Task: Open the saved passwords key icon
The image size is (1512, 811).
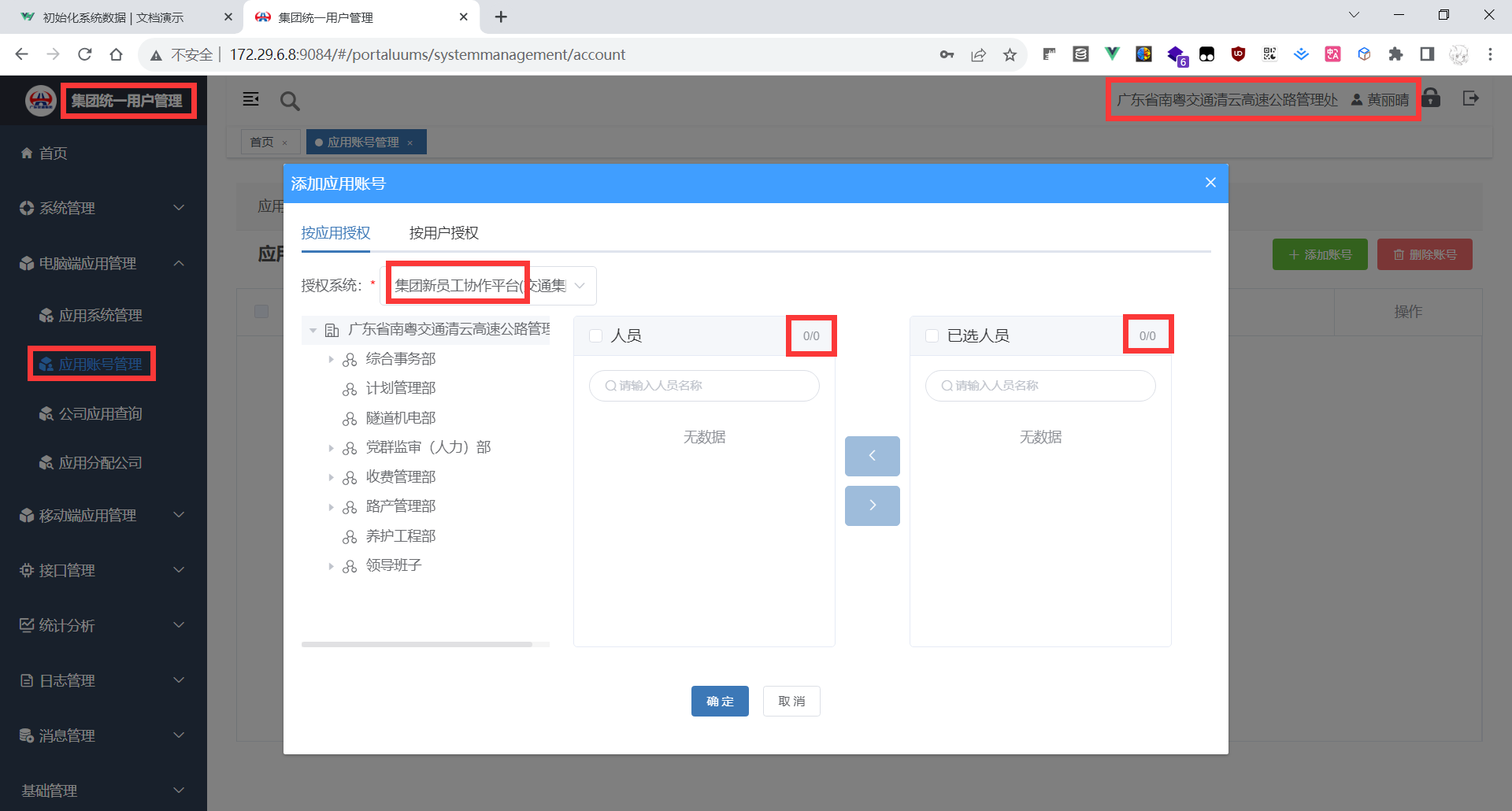Action: coord(947,54)
